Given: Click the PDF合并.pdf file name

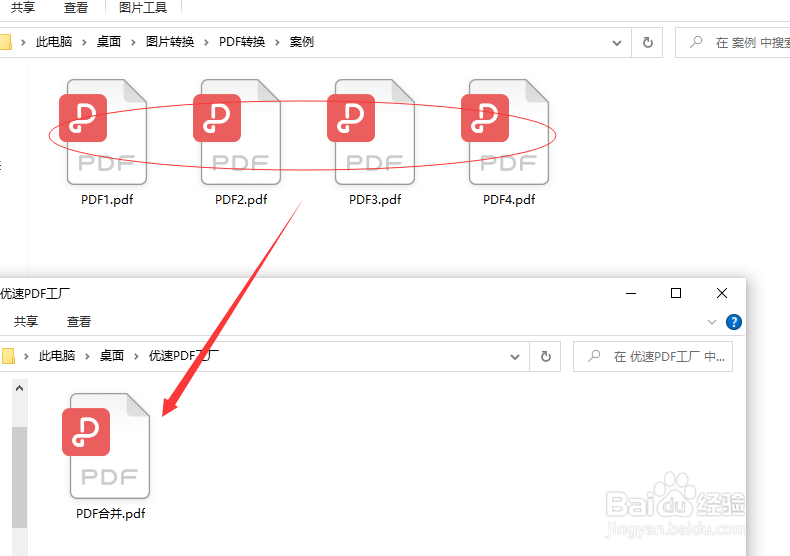Looking at the screenshot, I should (x=110, y=514).
